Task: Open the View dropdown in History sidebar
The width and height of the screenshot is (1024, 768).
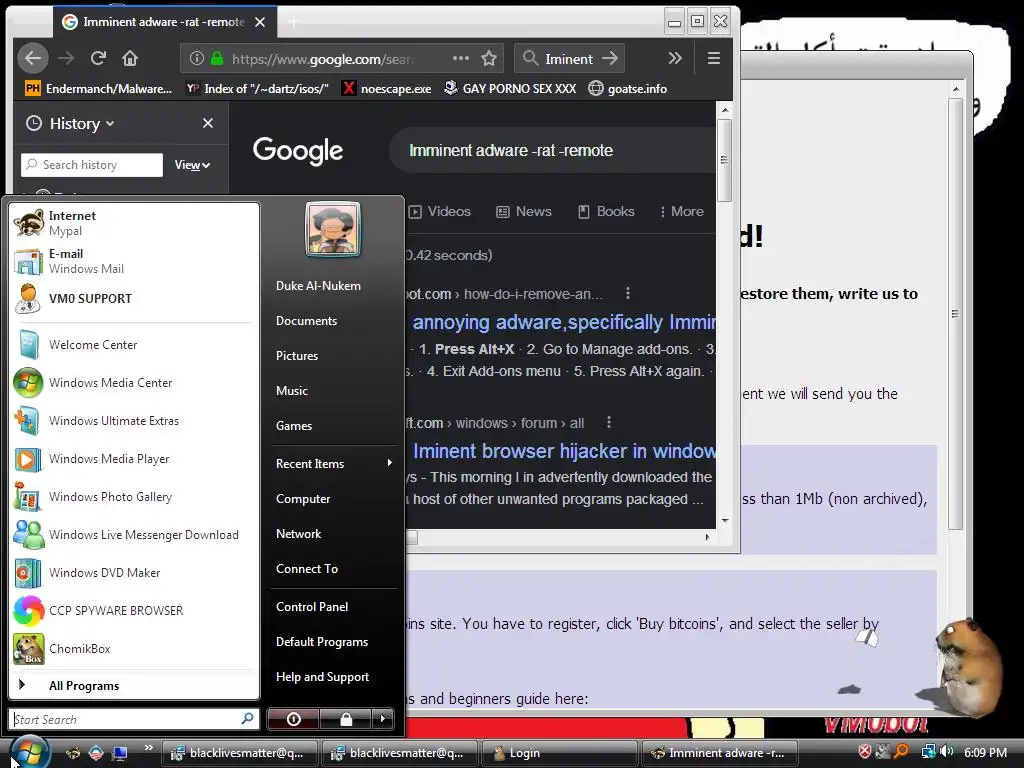Action: coord(192,165)
